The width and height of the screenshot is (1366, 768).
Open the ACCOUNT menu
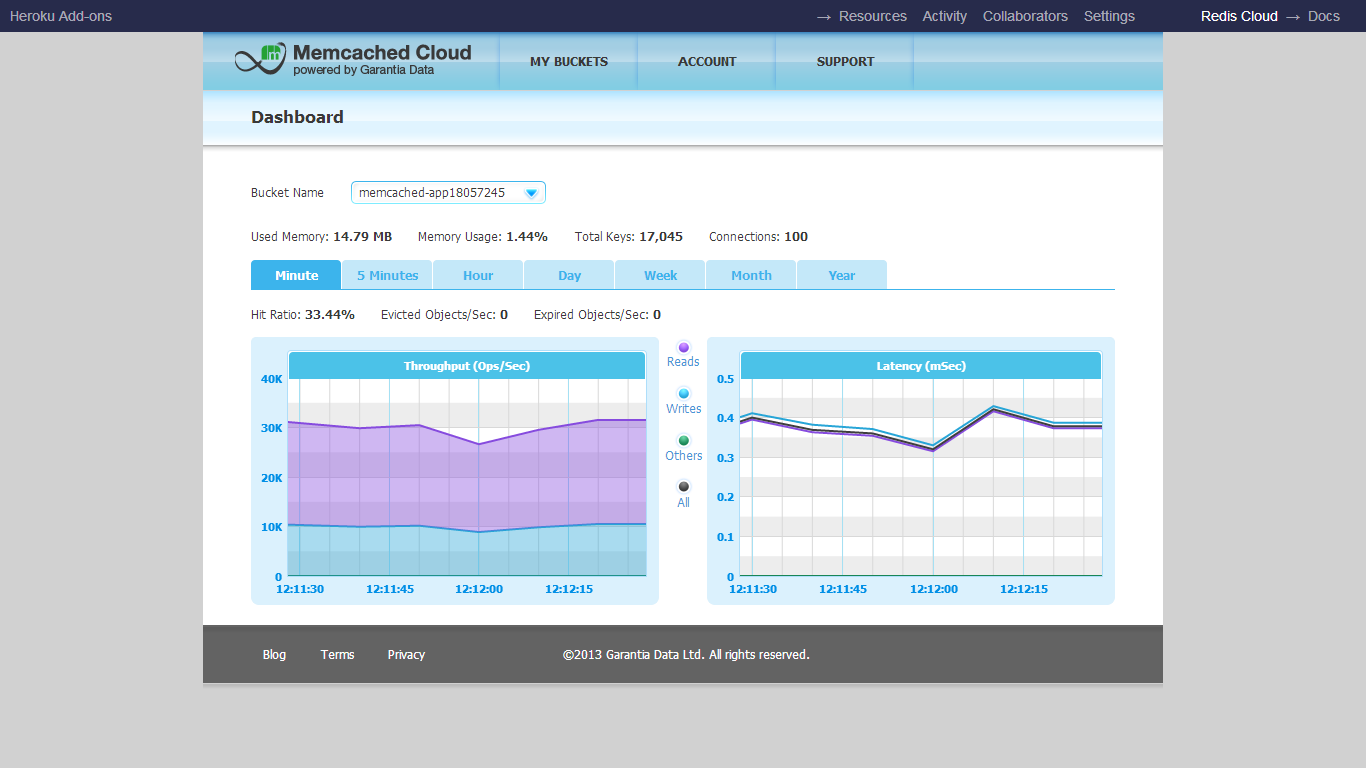point(707,62)
